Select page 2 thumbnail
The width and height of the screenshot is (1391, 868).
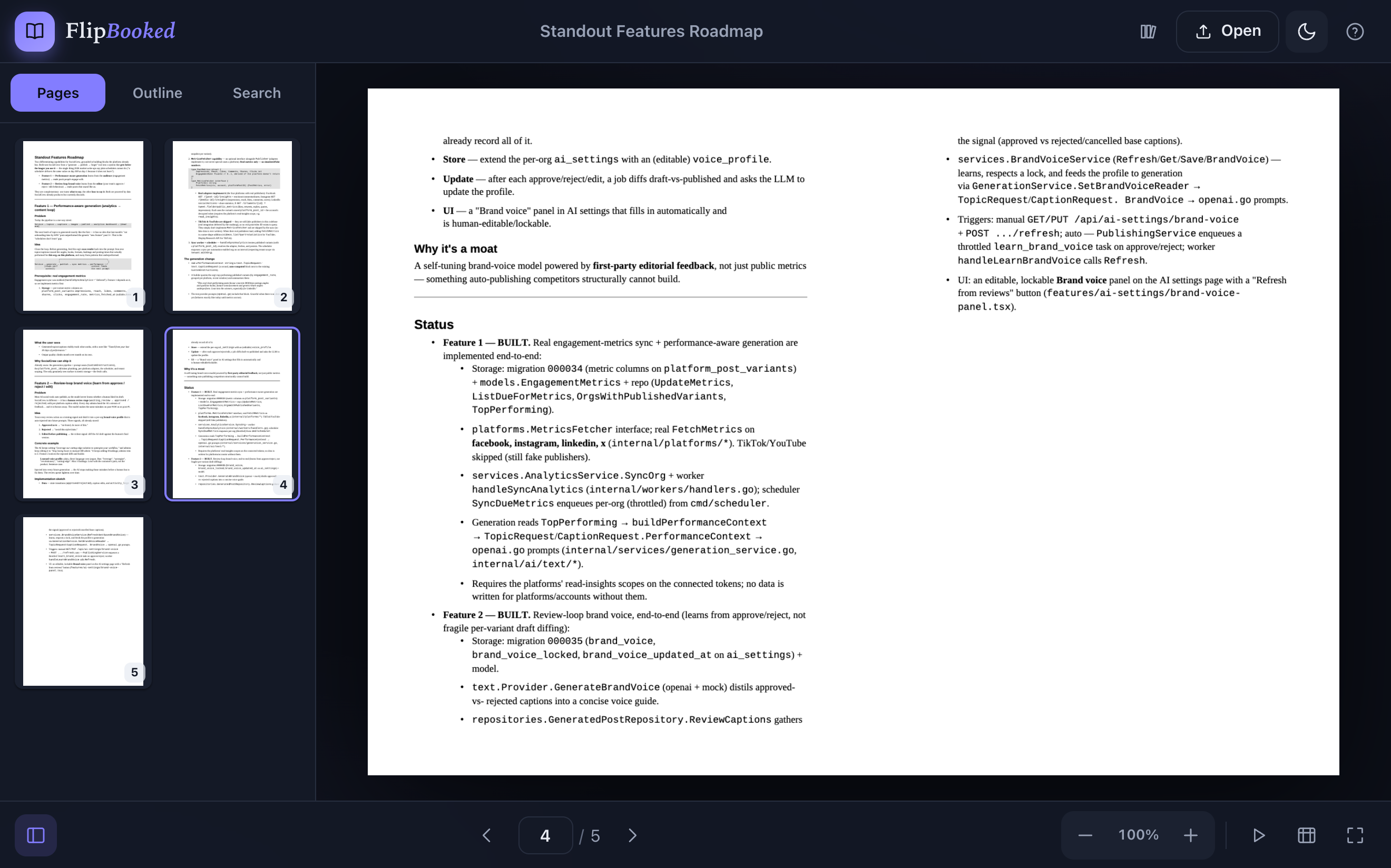point(232,225)
